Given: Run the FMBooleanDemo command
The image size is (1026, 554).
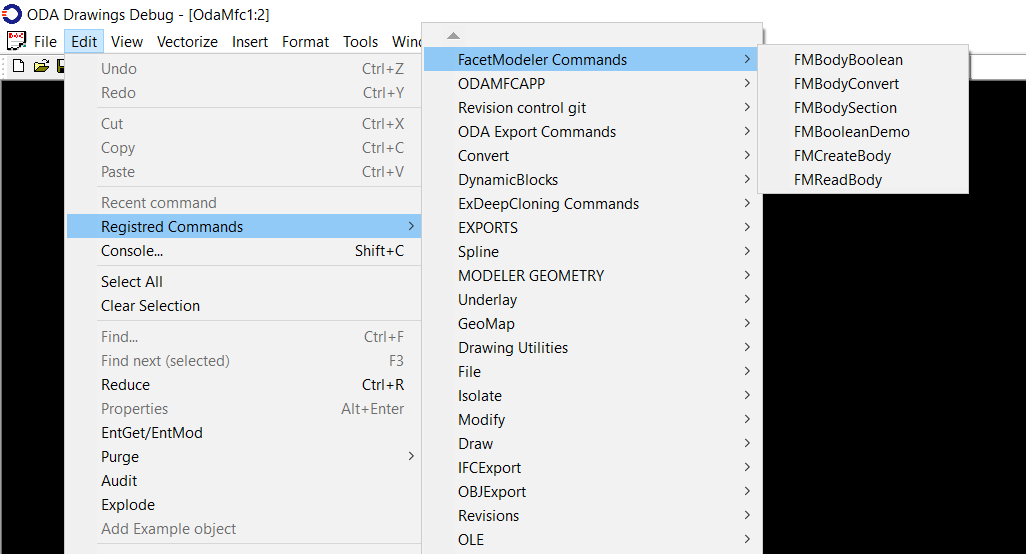Looking at the screenshot, I should point(863,131).
